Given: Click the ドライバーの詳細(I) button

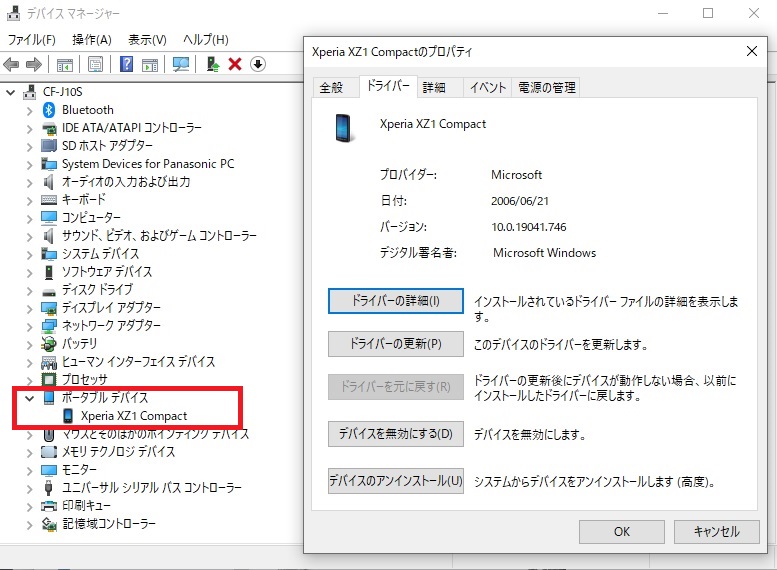Looking at the screenshot, I should tap(395, 301).
